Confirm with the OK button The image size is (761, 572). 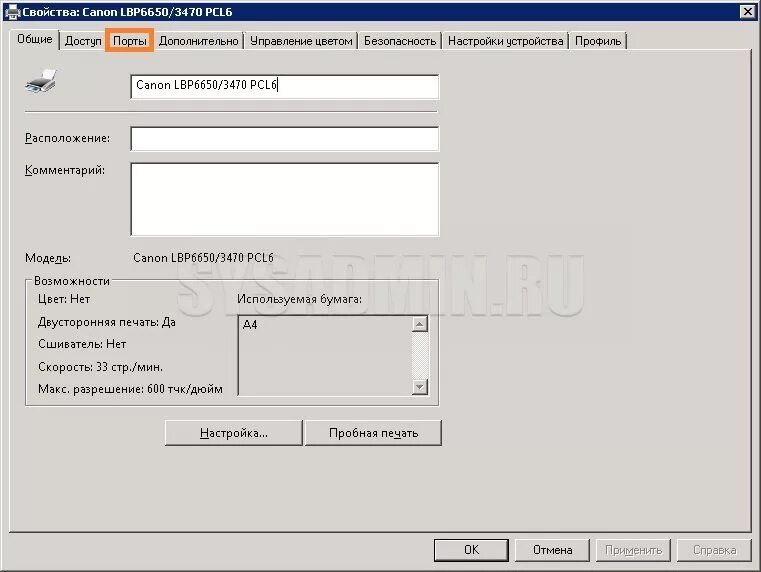[471, 550]
